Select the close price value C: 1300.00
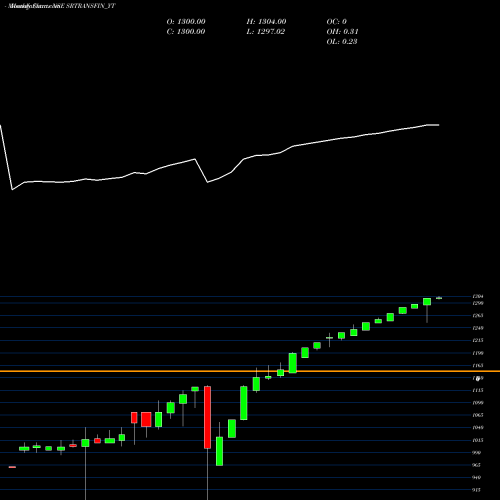Screen dimensions: 500x500 (186, 32)
